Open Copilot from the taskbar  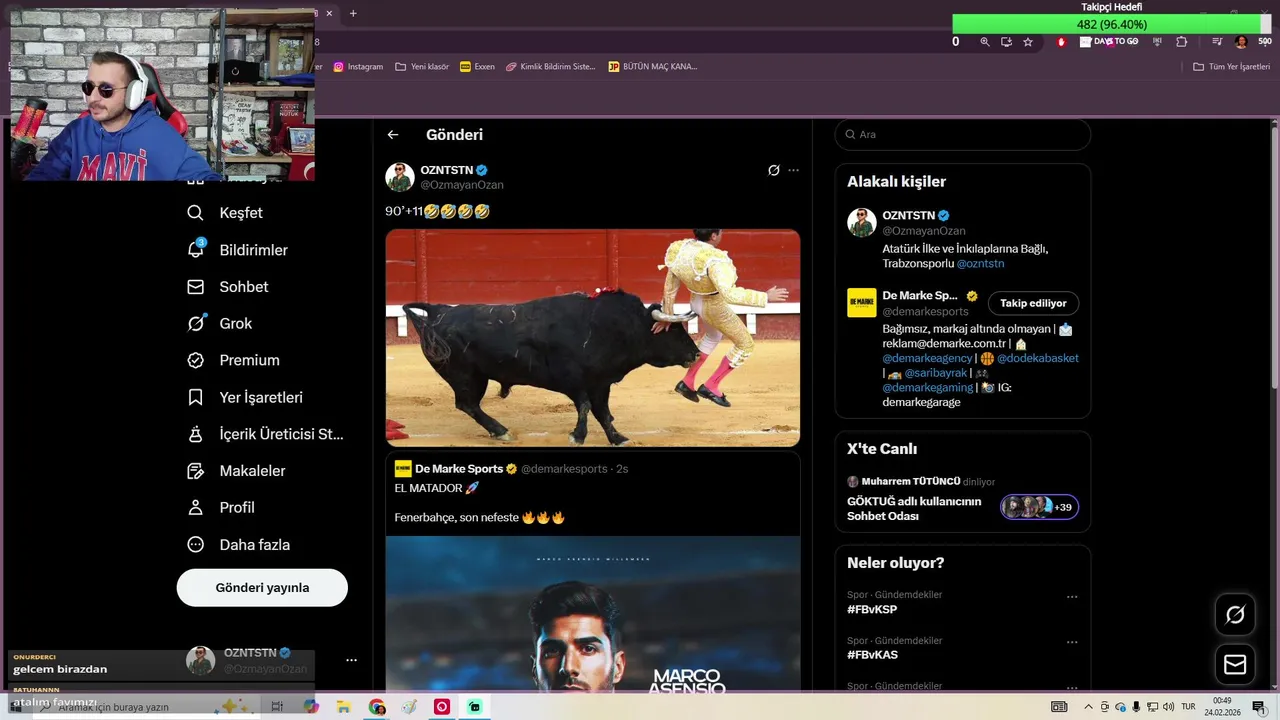coord(311,707)
